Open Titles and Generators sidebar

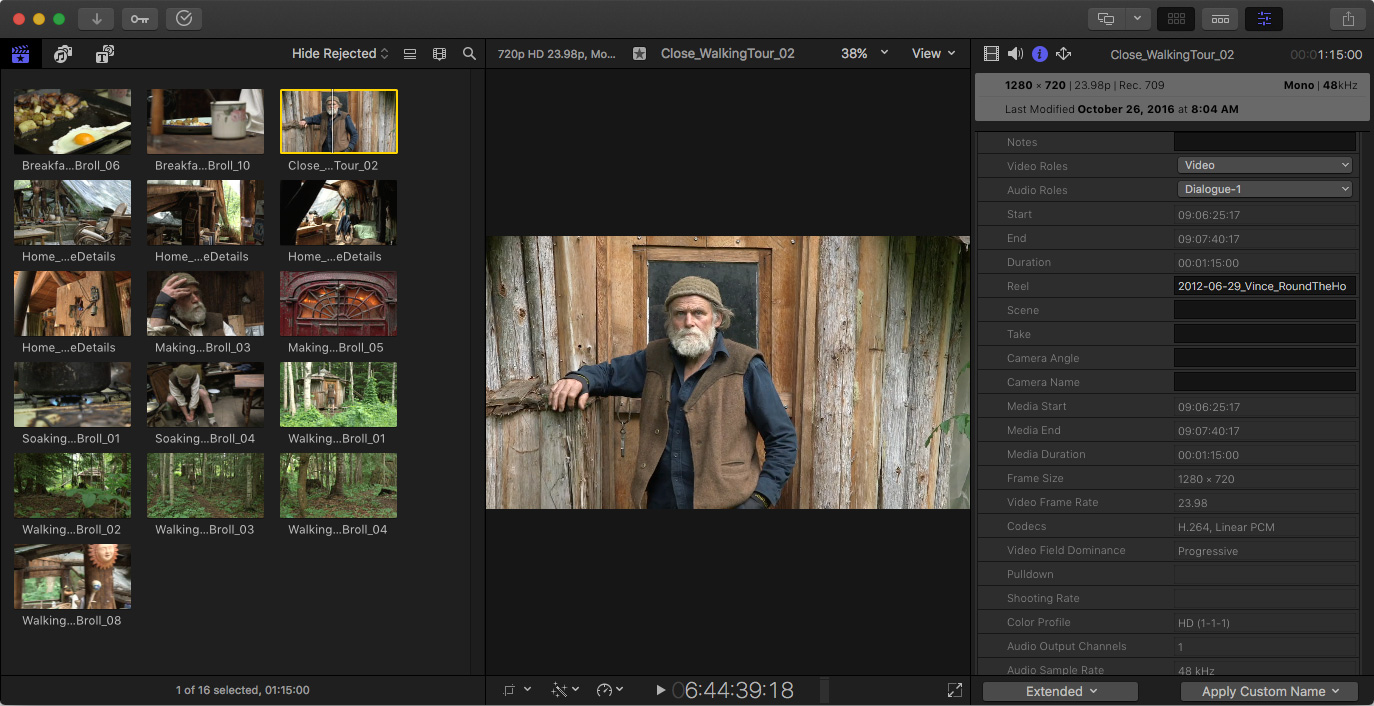(x=105, y=54)
